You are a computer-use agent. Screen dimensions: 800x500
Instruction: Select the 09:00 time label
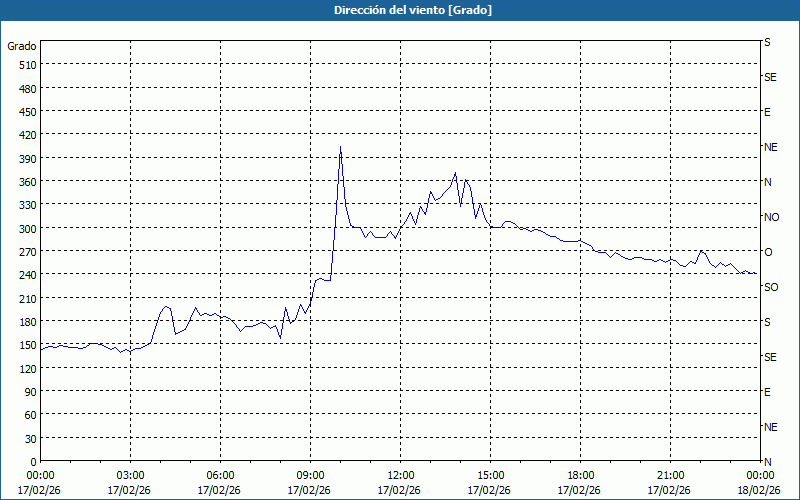[310, 475]
